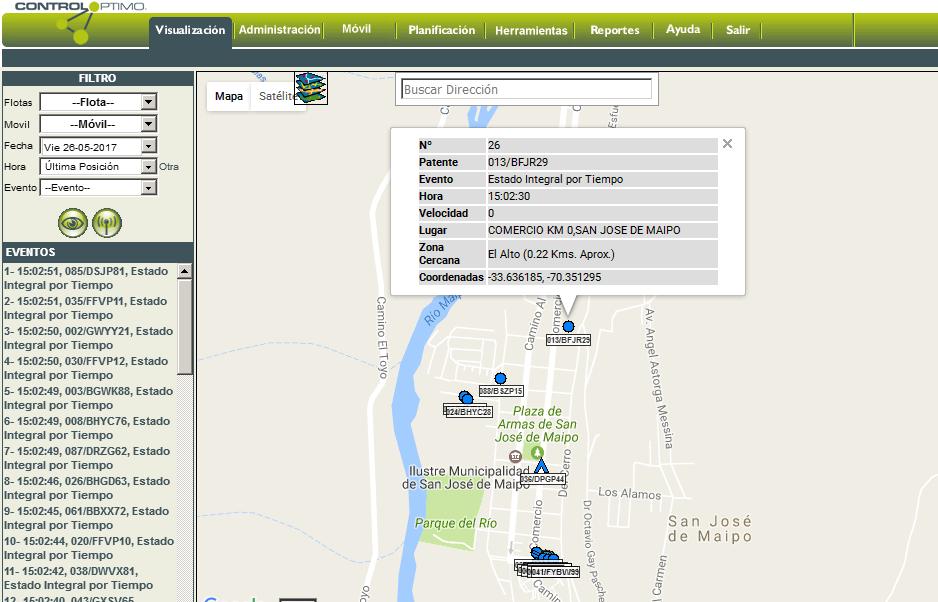
Task: Select the triangle marker for 036/DPGP44
Action: coord(541,466)
